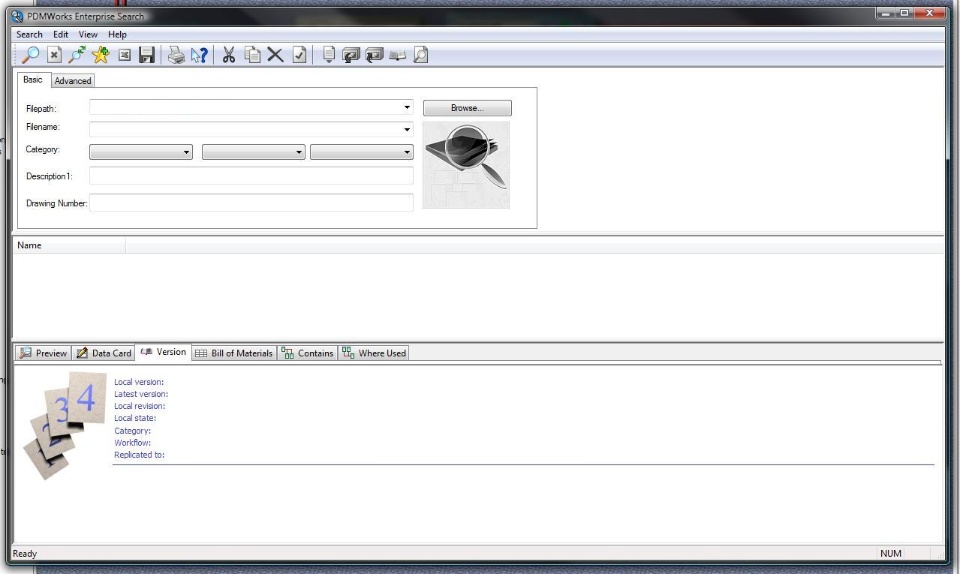Image resolution: width=960 pixels, height=574 pixels.
Task: Open the Where Used tab
Action: pos(374,353)
